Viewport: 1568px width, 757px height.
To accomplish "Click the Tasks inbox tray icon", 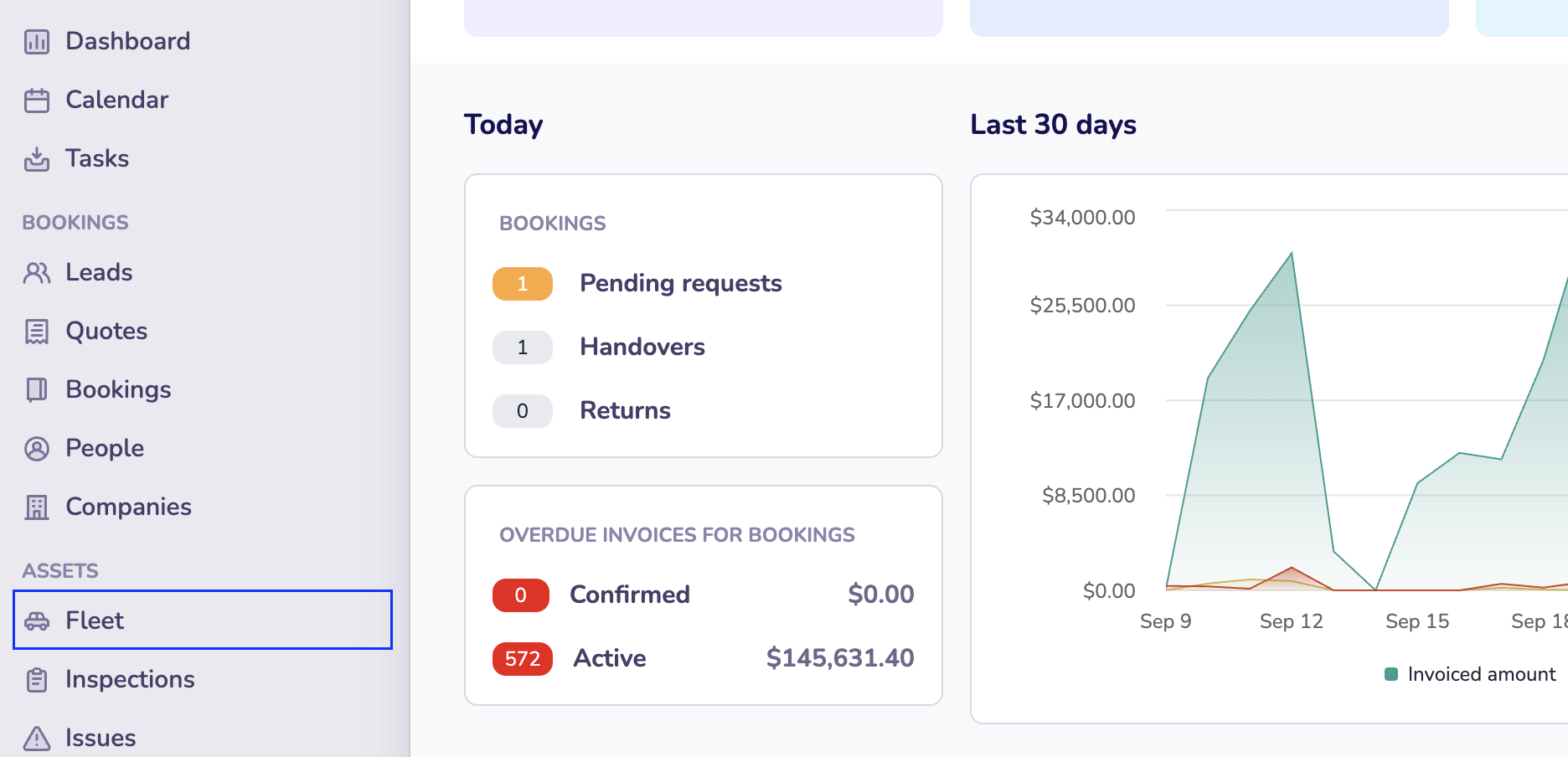I will pos(37,159).
